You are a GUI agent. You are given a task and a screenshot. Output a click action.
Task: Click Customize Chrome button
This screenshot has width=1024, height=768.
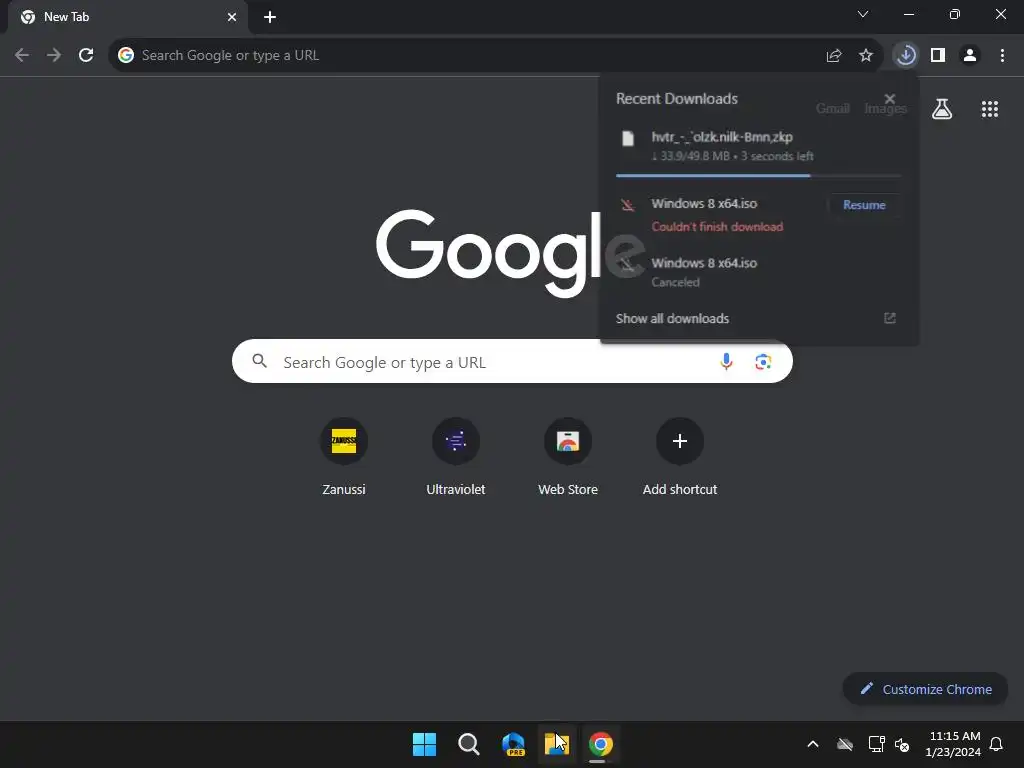click(x=925, y=689)
